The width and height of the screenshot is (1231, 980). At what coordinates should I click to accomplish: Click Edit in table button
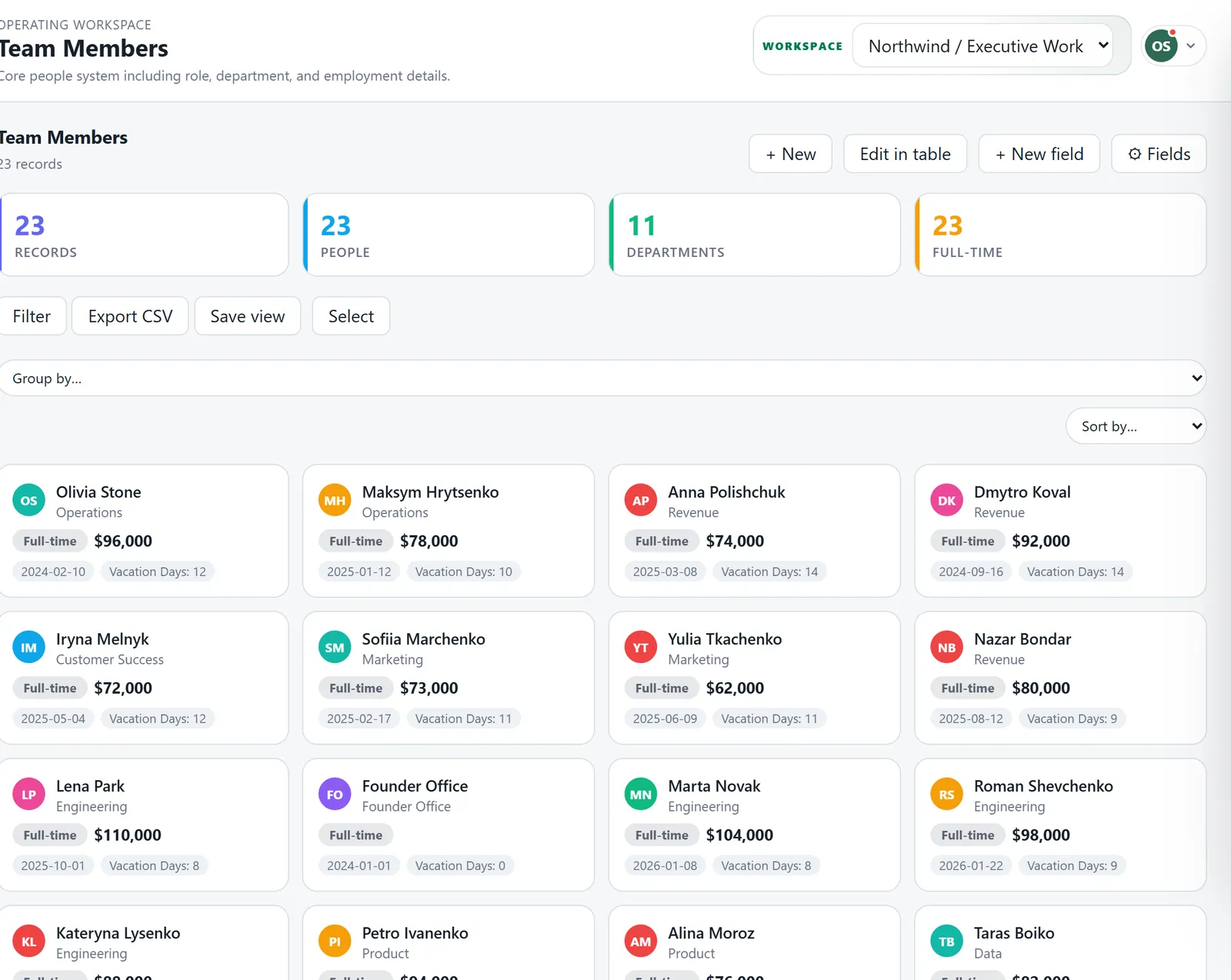(x=905, y=154)
